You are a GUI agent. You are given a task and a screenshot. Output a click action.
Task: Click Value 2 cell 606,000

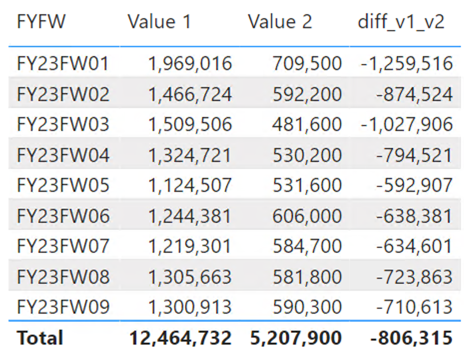pyautogui.click(x=307, y=216)
